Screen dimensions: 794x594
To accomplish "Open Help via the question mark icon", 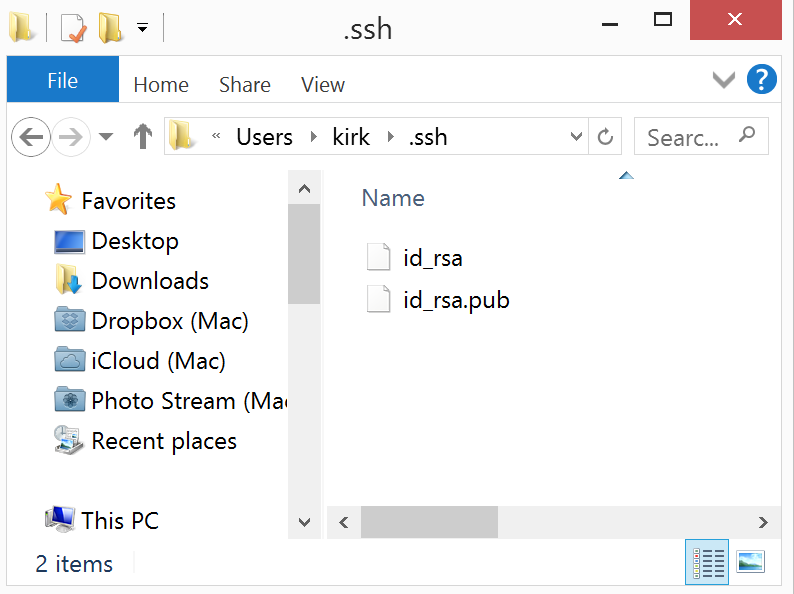I will pos(762,79).
